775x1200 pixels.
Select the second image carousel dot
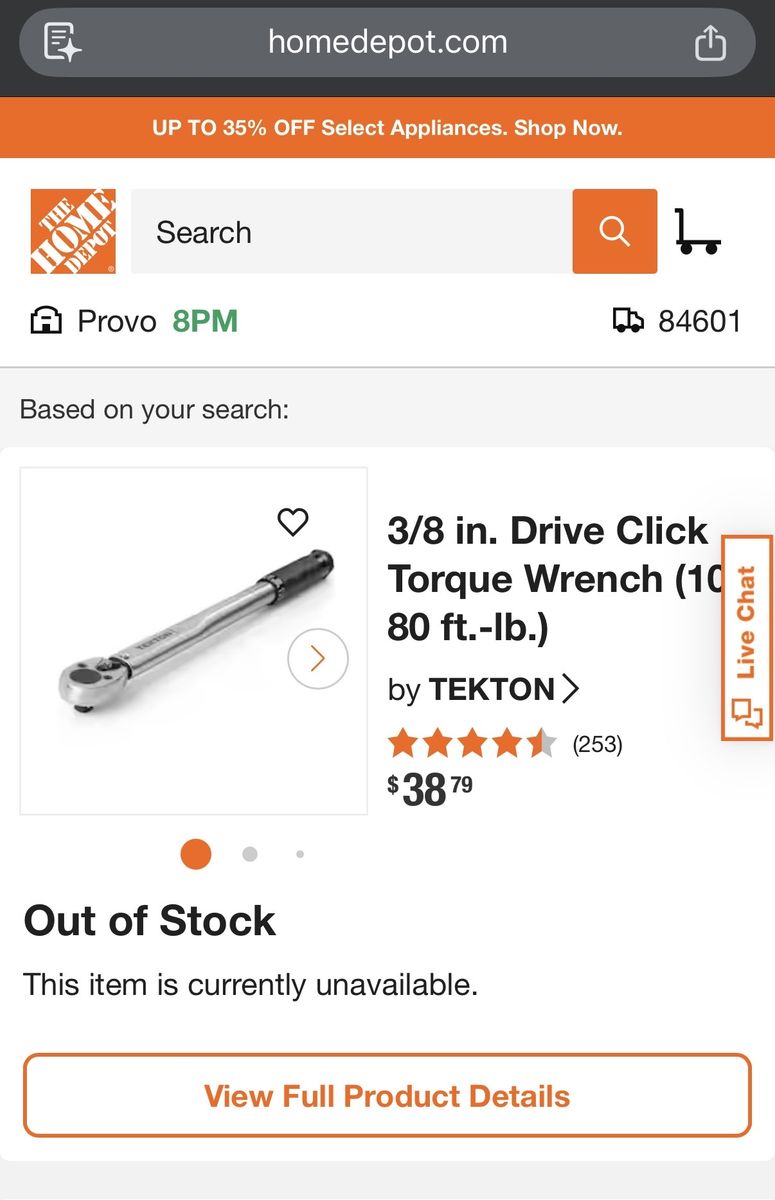[250, 854]
